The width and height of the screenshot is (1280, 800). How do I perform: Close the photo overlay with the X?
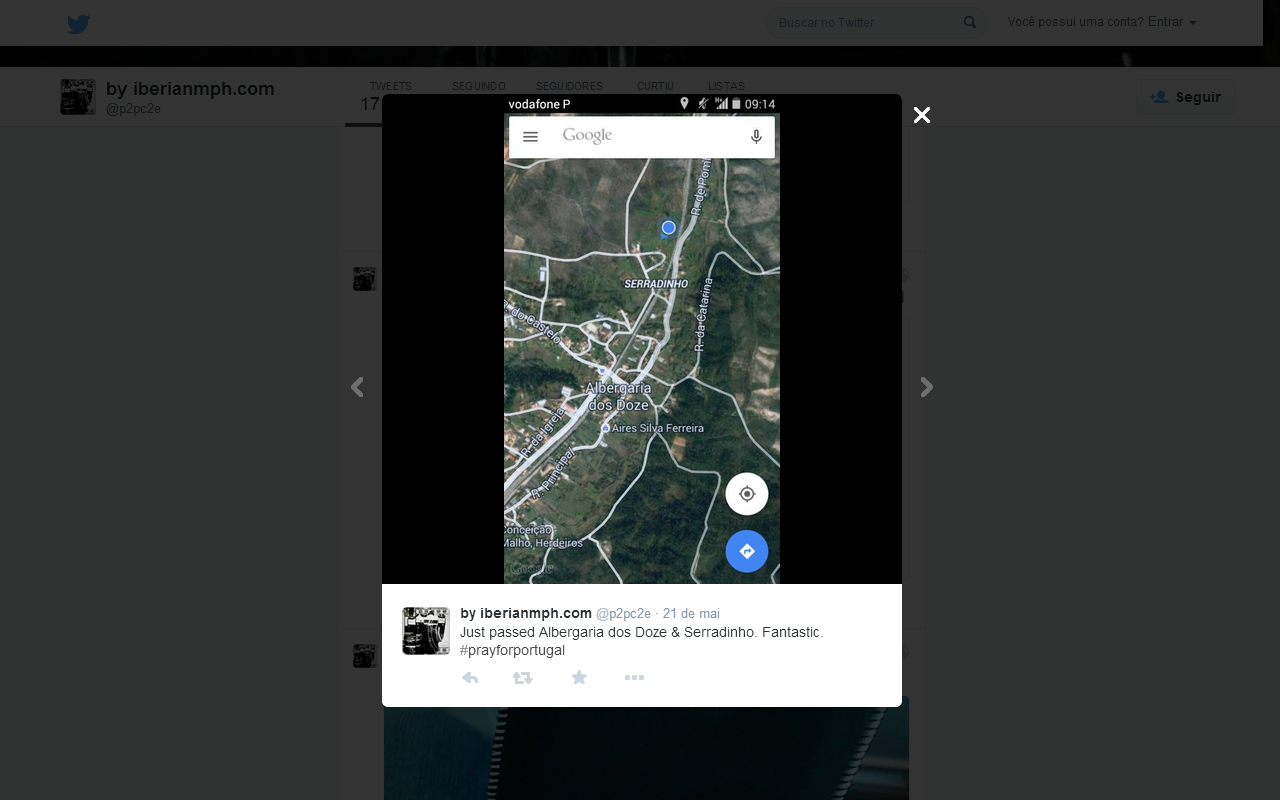tap(922, 115)
